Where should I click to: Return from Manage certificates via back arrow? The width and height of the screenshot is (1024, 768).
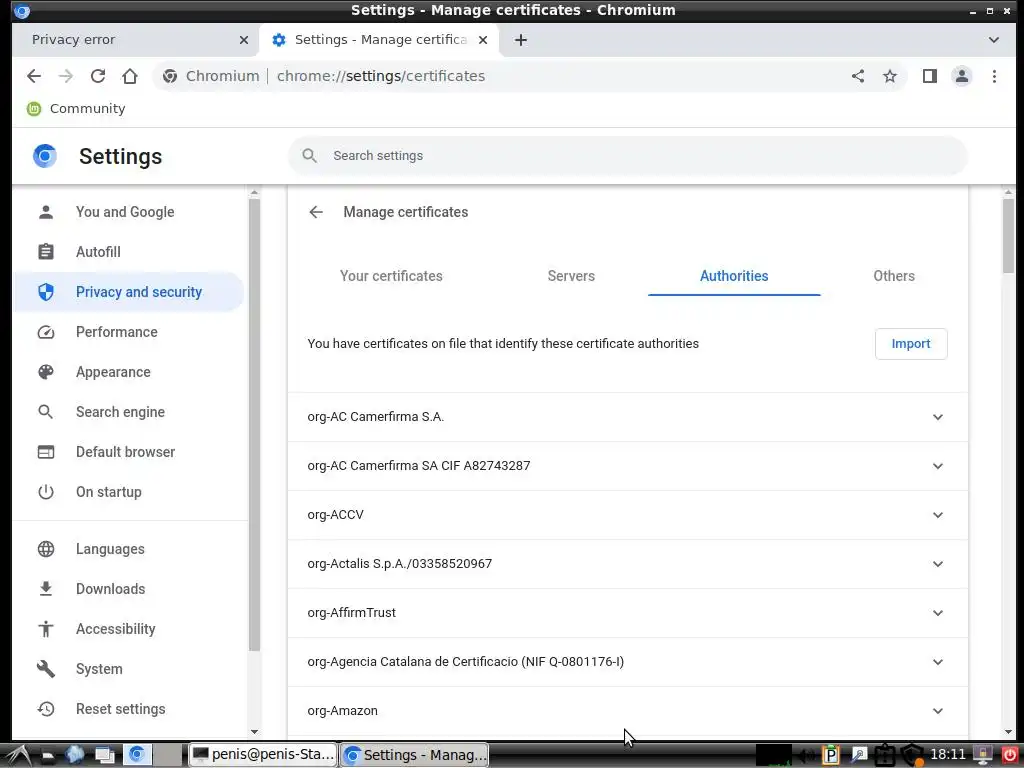(316, 212)
